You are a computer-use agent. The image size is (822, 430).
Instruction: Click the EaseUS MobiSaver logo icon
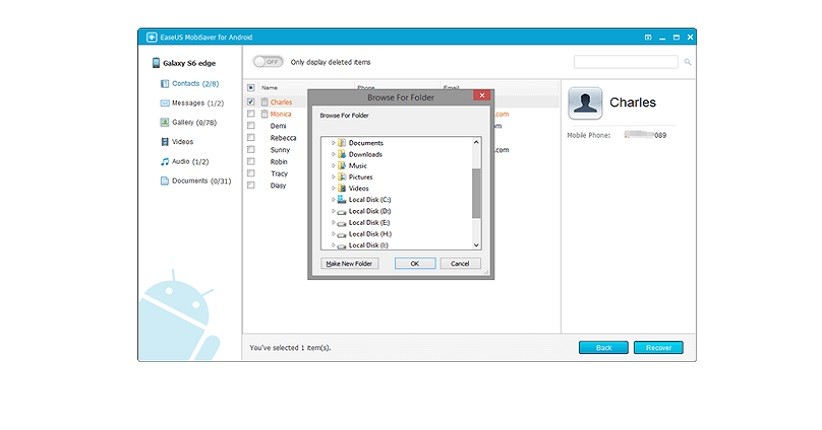(152, 37)
